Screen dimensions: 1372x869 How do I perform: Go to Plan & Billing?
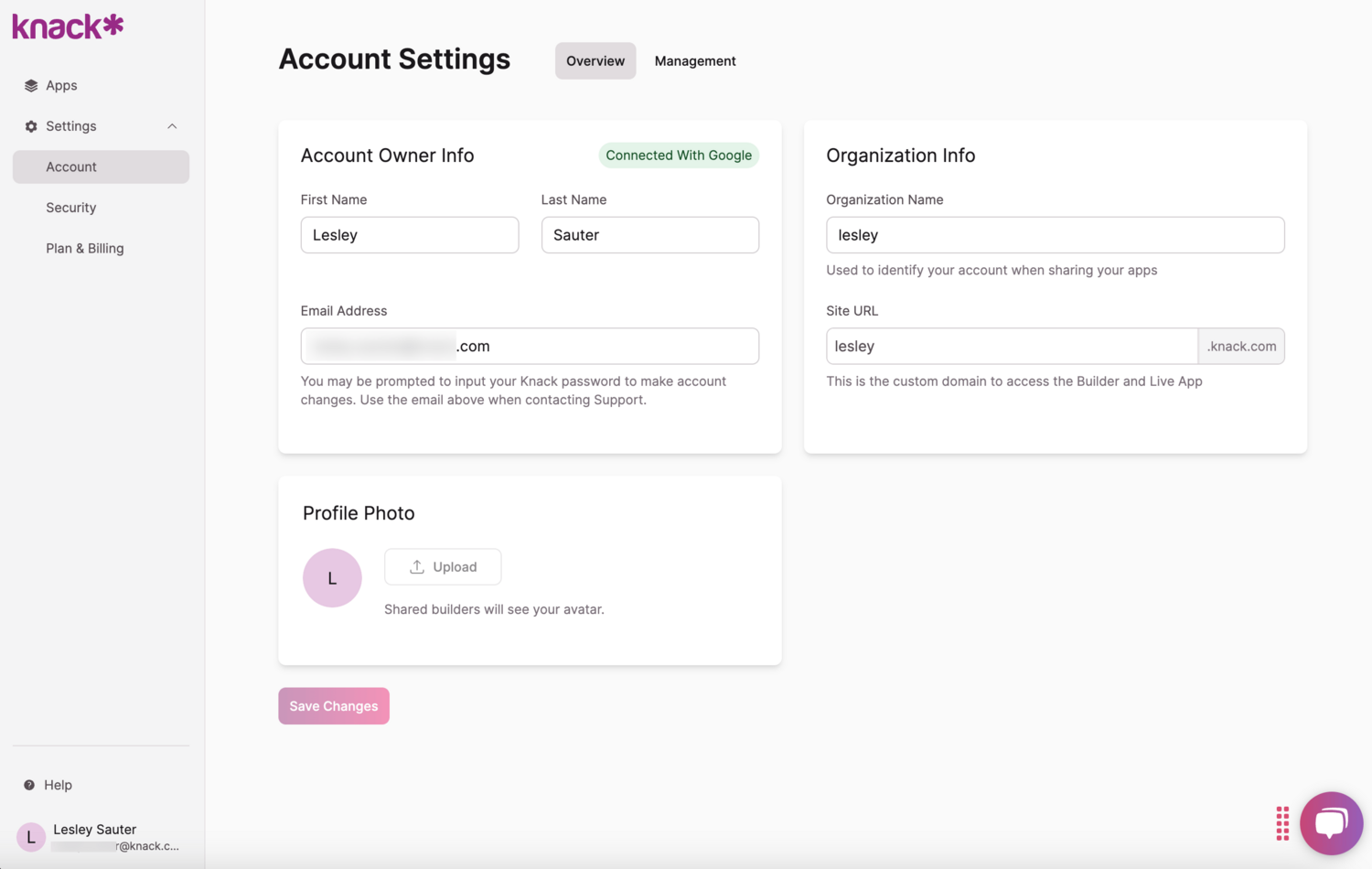point(85,248)
